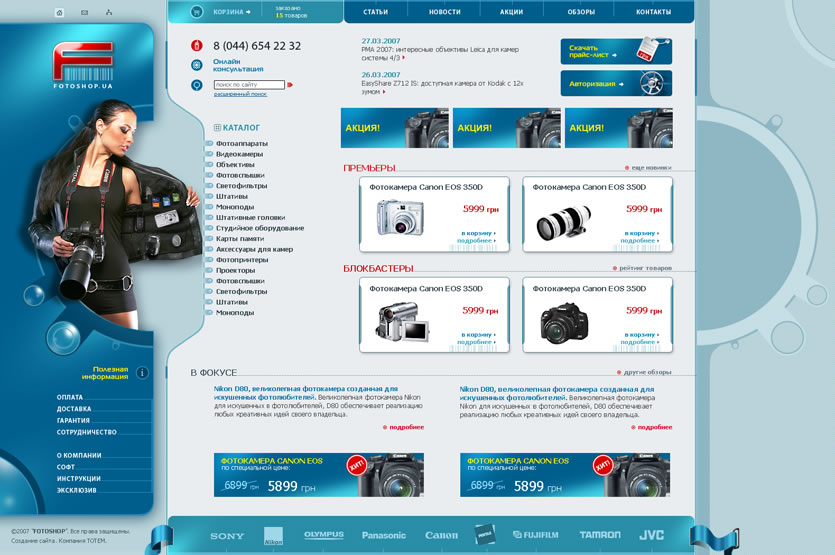
Task: Open the Фотоаппараты catalog category
Action: (x=241, y=144)
